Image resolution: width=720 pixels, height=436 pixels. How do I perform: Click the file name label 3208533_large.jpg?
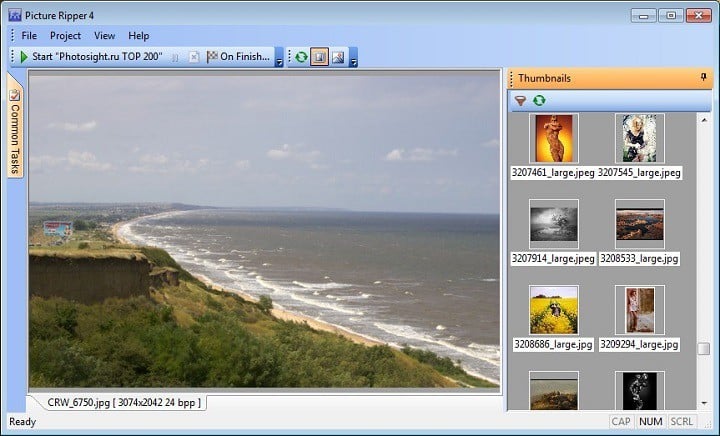(x=639, y=258)
